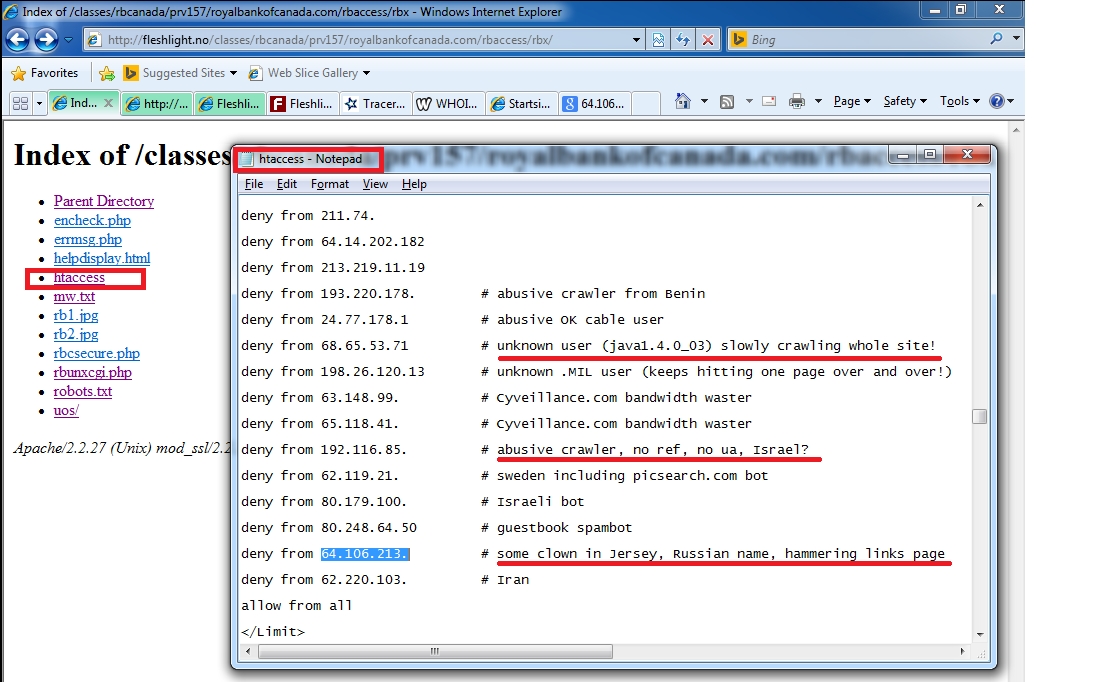Switch to the 'http://...' tab
Image resolution: width=1120 pixels, height=682 pixels.
[x=157, y=104]
